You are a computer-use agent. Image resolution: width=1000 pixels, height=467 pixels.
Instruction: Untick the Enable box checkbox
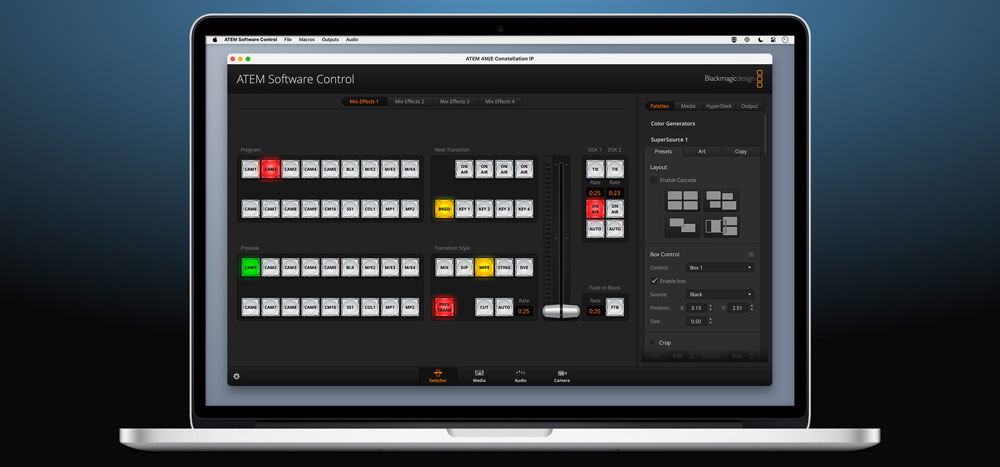[654, 281]
